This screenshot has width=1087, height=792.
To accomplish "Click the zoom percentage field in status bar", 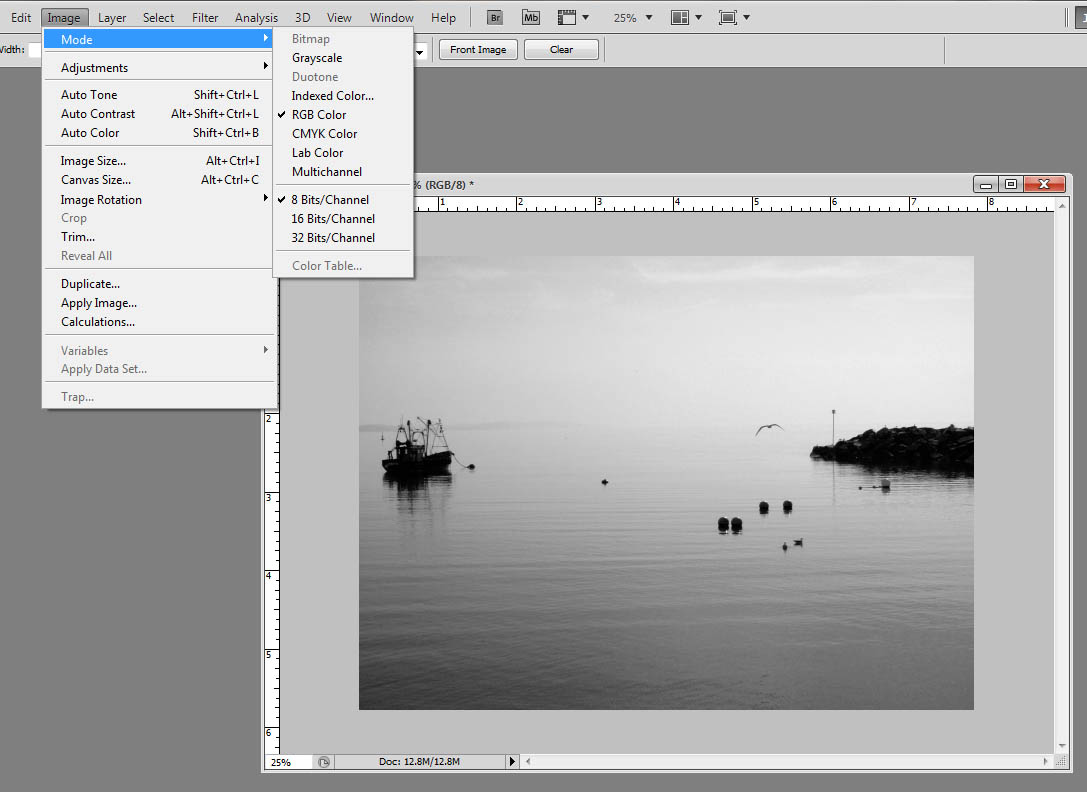I will (287, 762).
